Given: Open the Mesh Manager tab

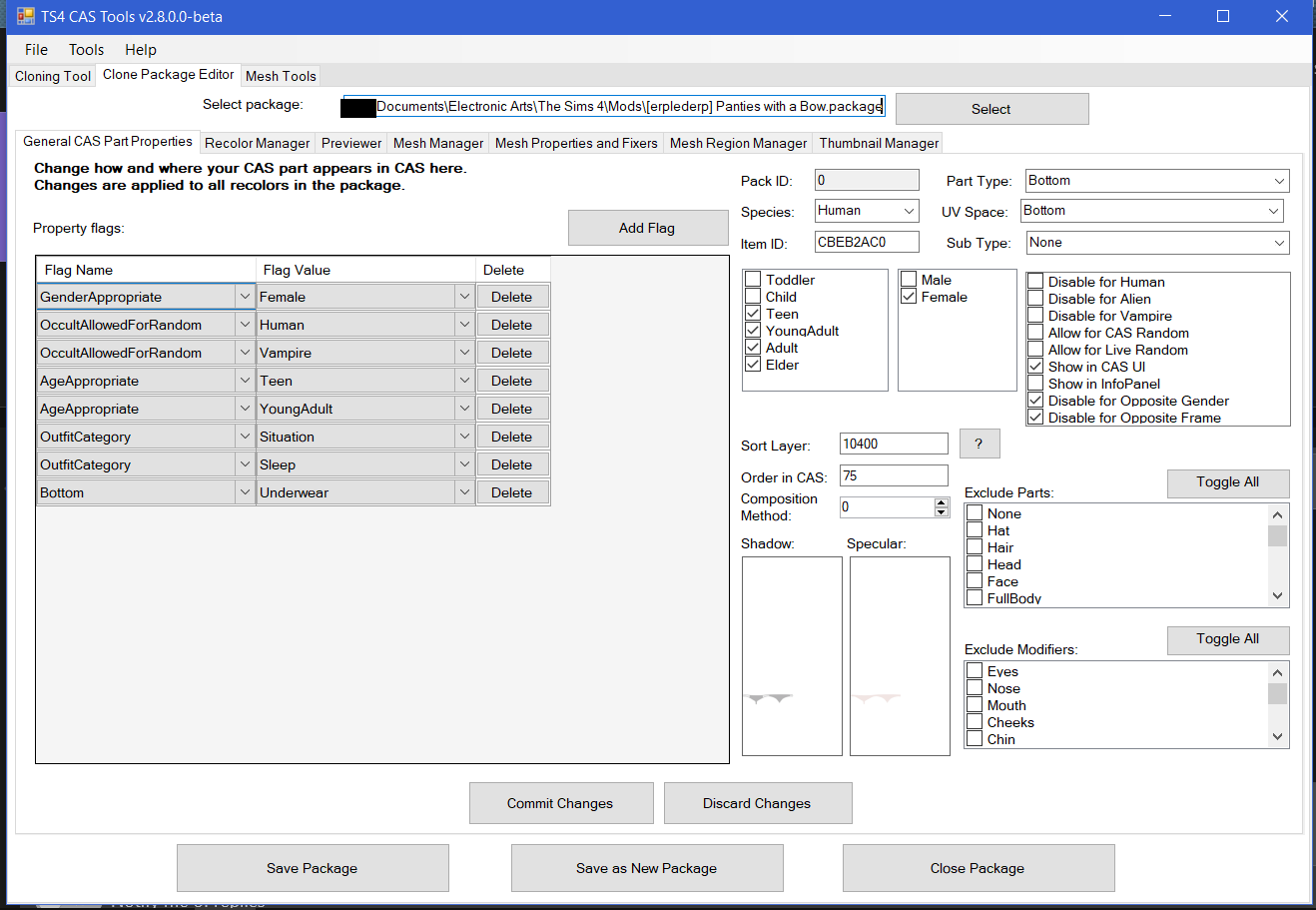Looking at the screenshot, I should 438,143.
